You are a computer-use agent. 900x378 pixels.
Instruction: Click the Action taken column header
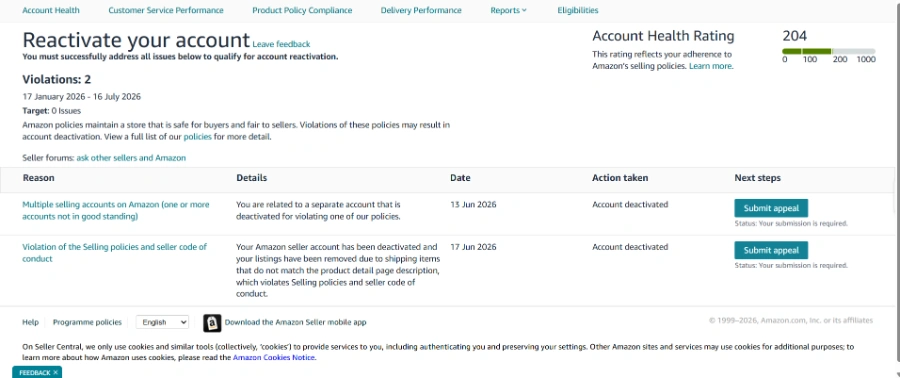pos(620,178)
